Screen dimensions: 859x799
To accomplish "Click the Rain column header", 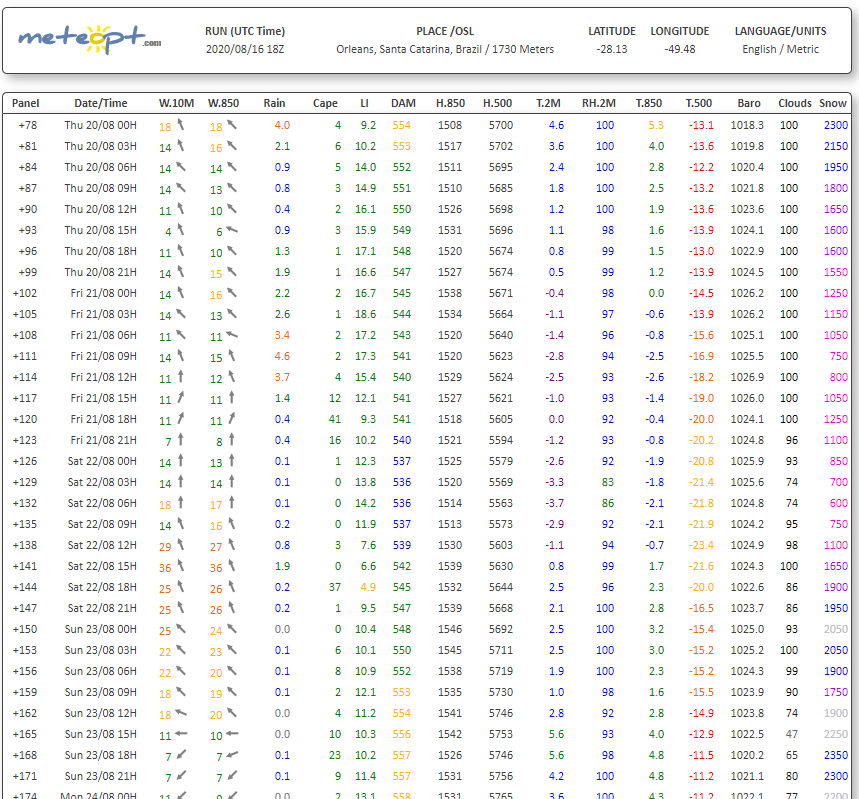I will (274, 103).
